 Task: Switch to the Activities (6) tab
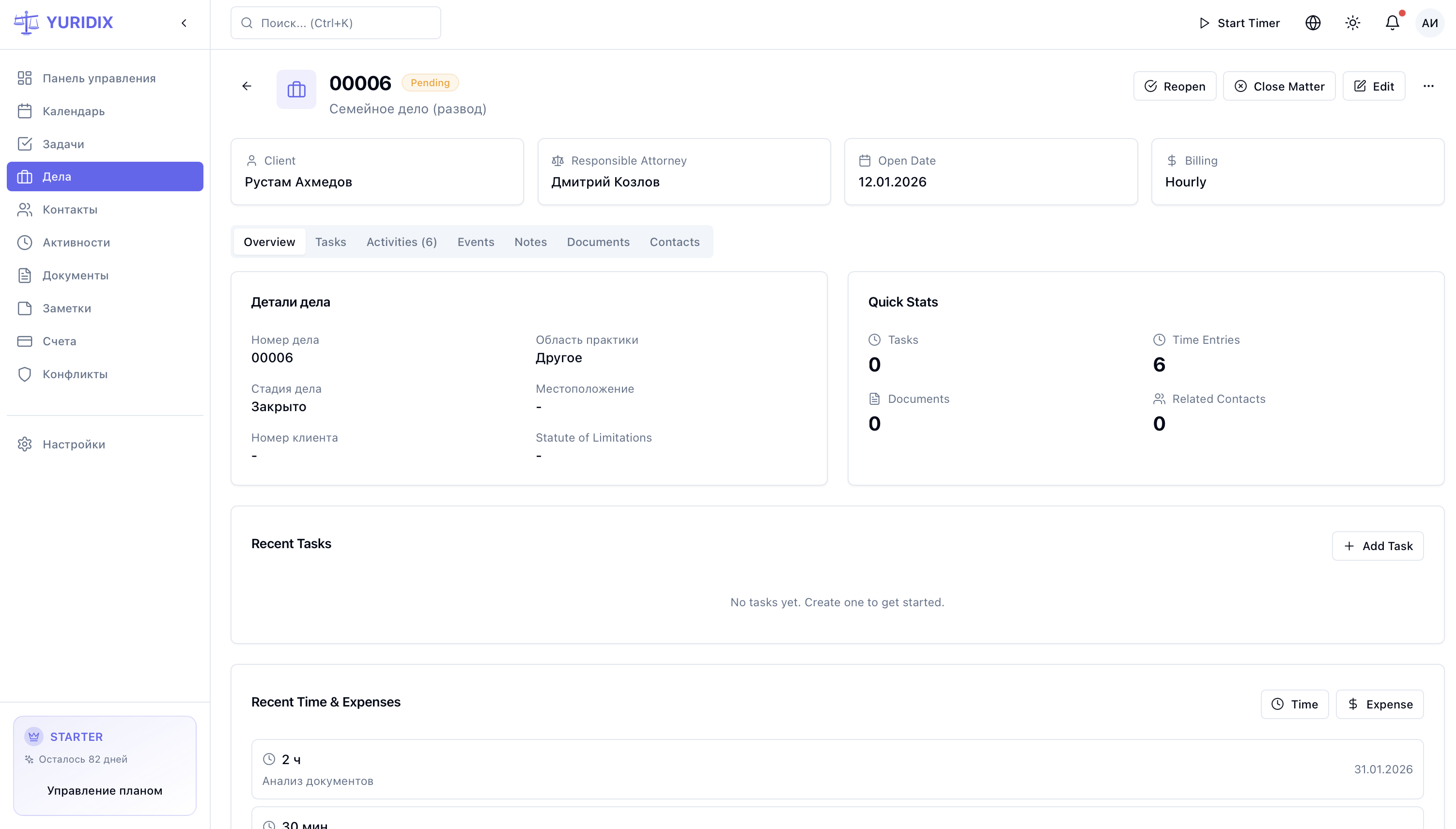pyautogui.click(x=401, y=242)
